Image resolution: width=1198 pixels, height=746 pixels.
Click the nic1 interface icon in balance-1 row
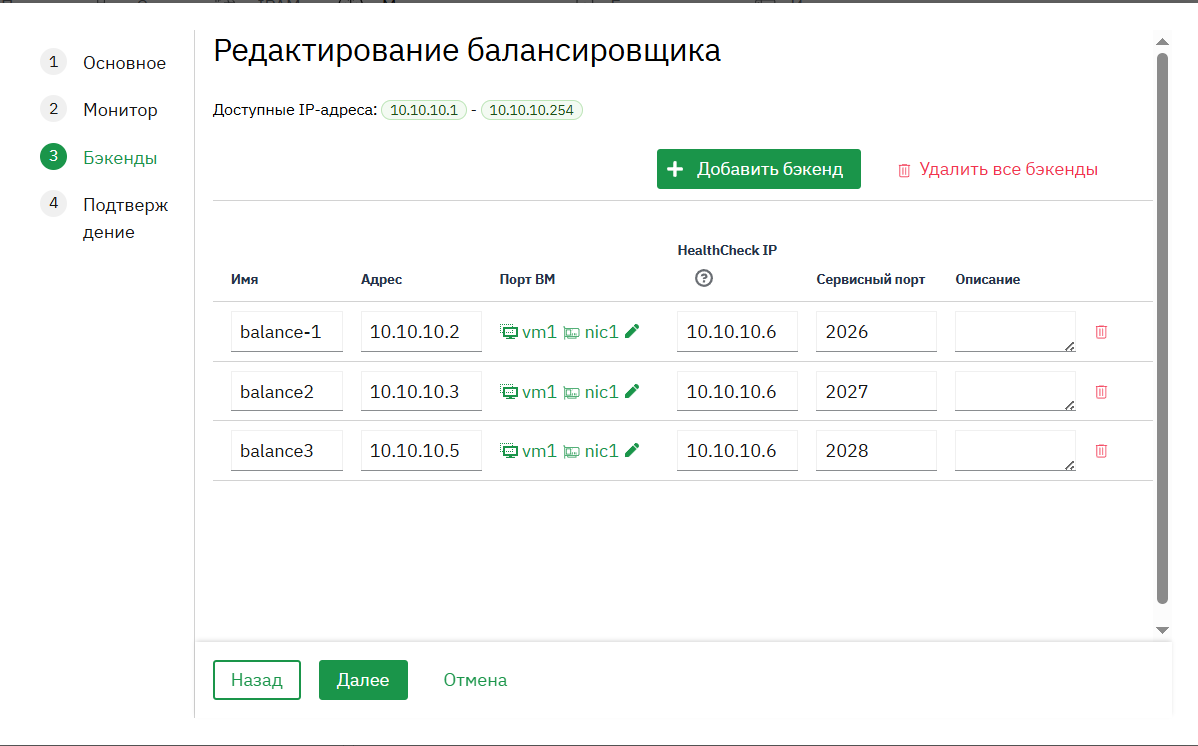coord(571,332)
